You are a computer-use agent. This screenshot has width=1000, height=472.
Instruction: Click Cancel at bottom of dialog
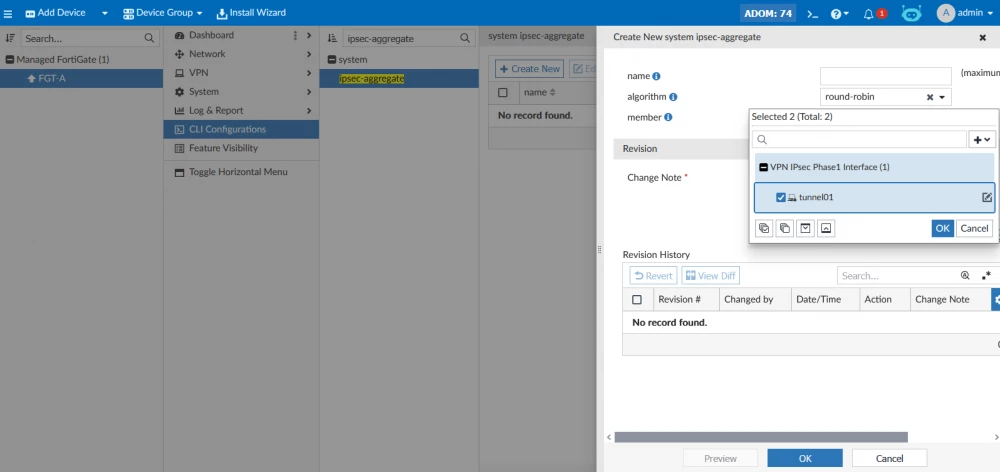click(889, 458)
